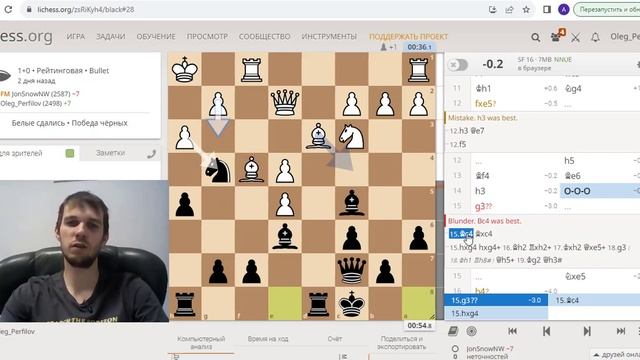Open the FM JonSnowNW (2587) player profile link

coord(40,93)
